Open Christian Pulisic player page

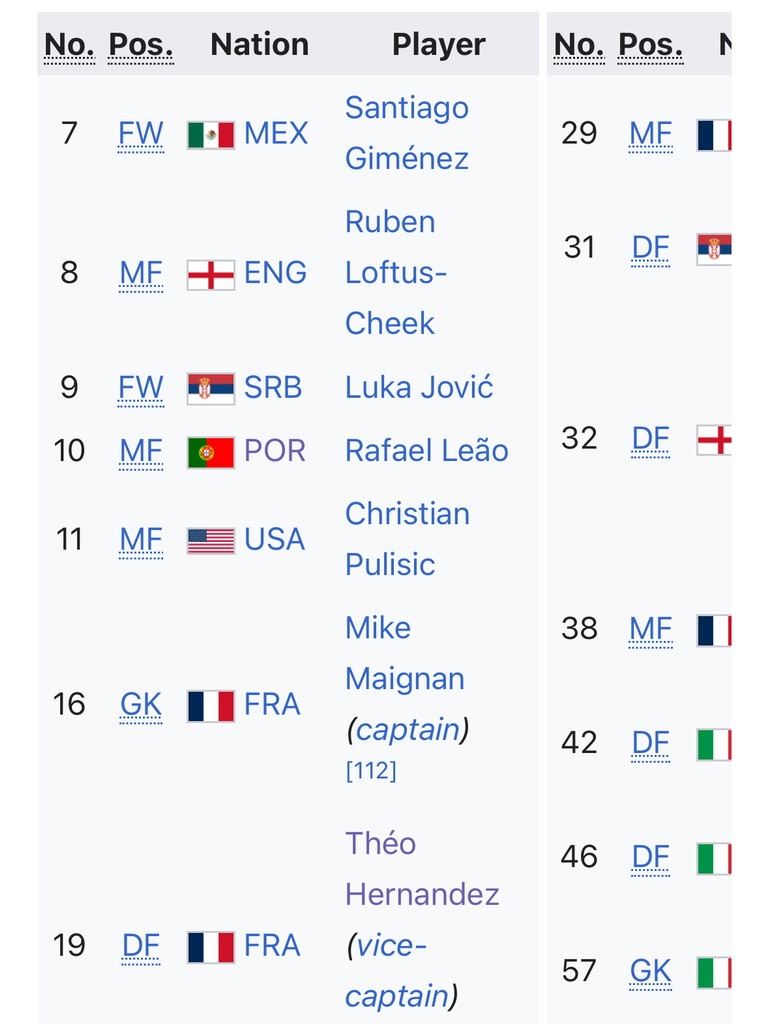[408, 539]
